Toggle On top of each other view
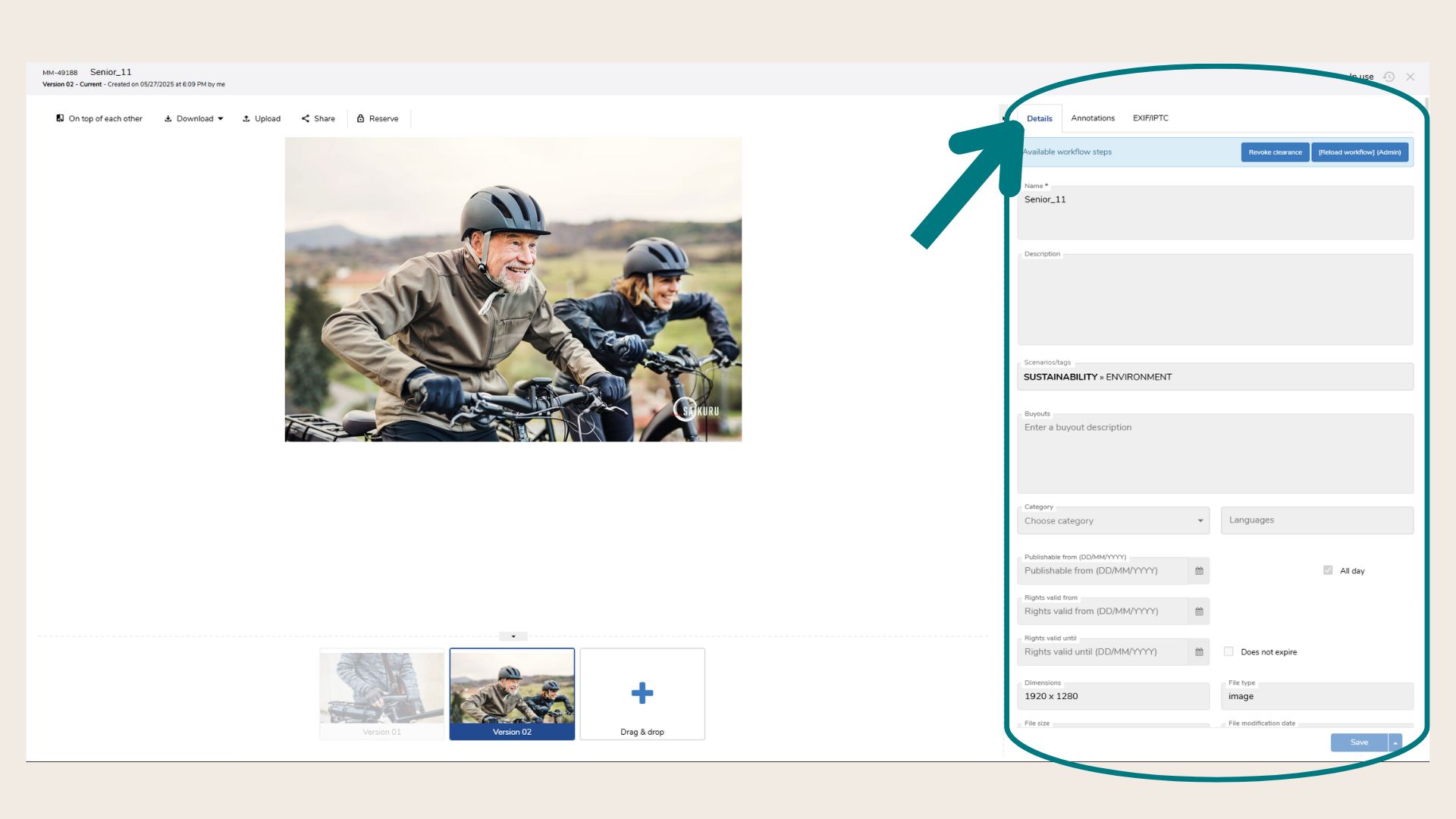The width and height of the screenshot is (1456, 819). pyautogui.click(x=99, y=118)
